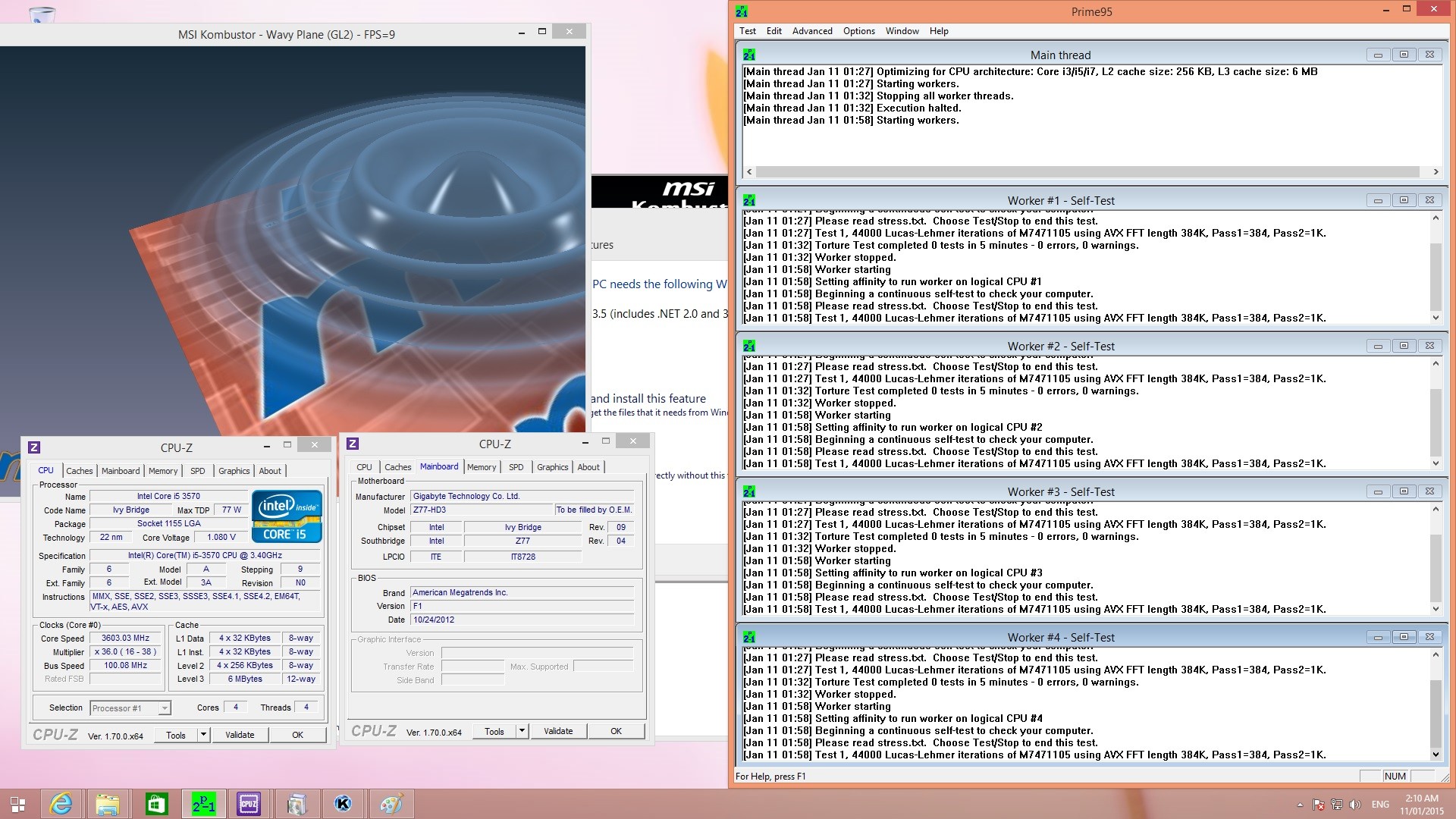The width and height of the screenshot is (1456, 819).
Task: Click Tools button in right CPU-Z
Action: pyautogui.click(x=494, y=731)
